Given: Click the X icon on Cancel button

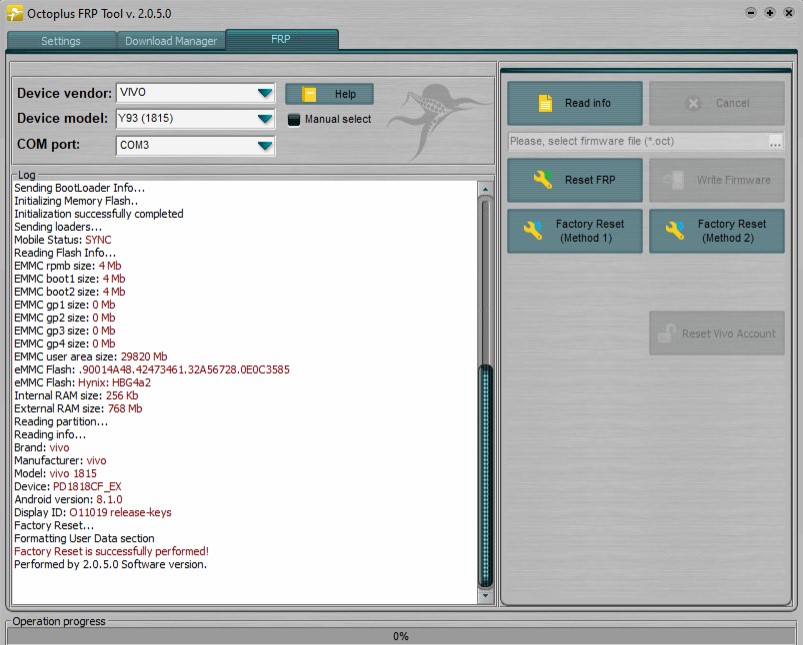Looking at the screenshot, I should click(693, 103).
